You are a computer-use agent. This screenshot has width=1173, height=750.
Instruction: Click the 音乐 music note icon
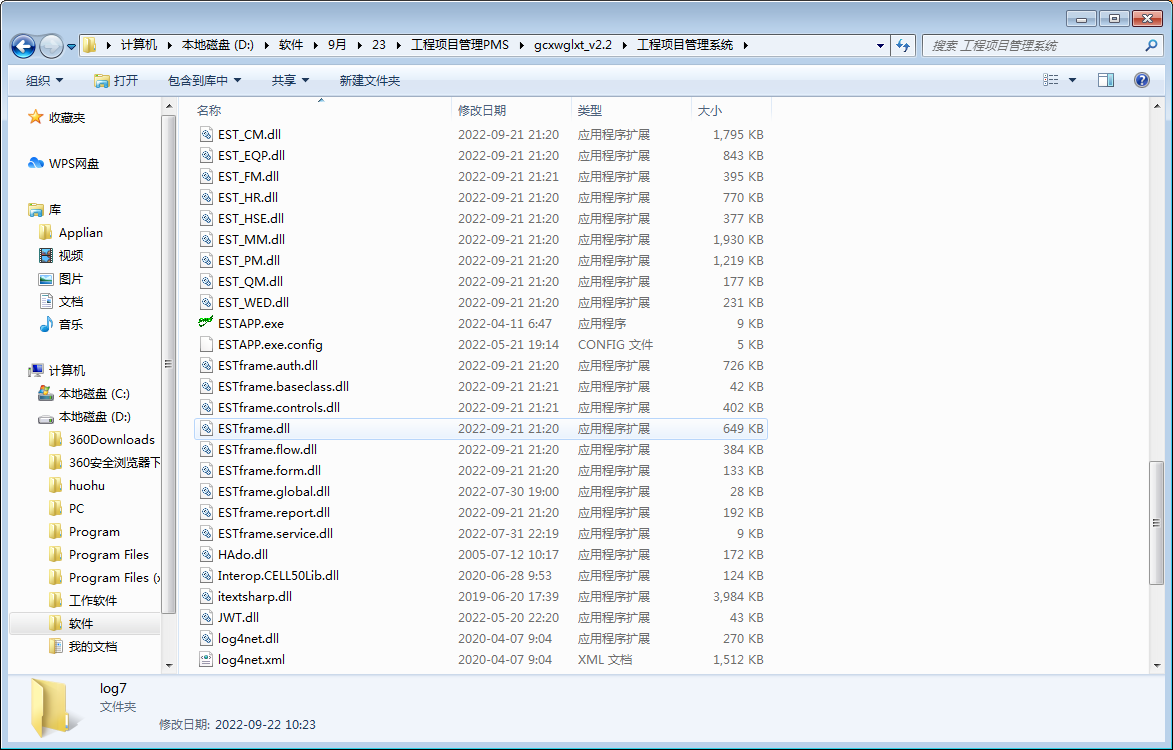pyautogui.click(x=46, y=325)
